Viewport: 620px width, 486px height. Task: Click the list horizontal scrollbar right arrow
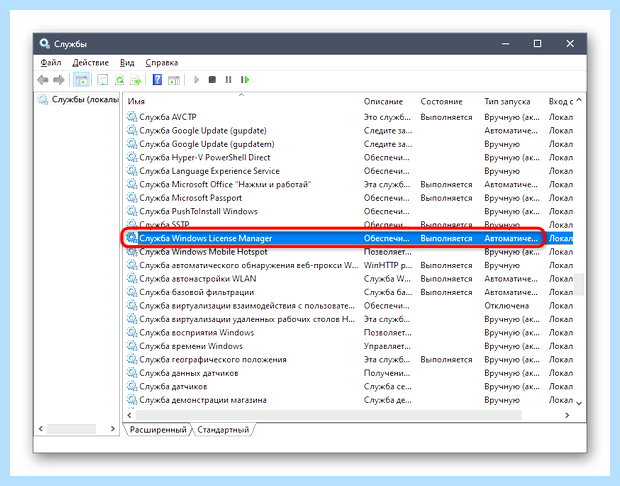point(567,415)
